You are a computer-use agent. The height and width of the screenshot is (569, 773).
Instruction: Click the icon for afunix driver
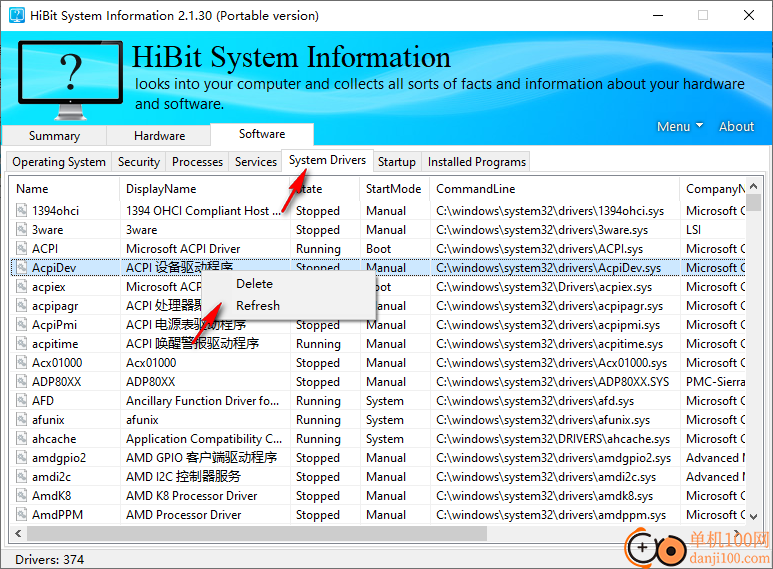[21, 420]
